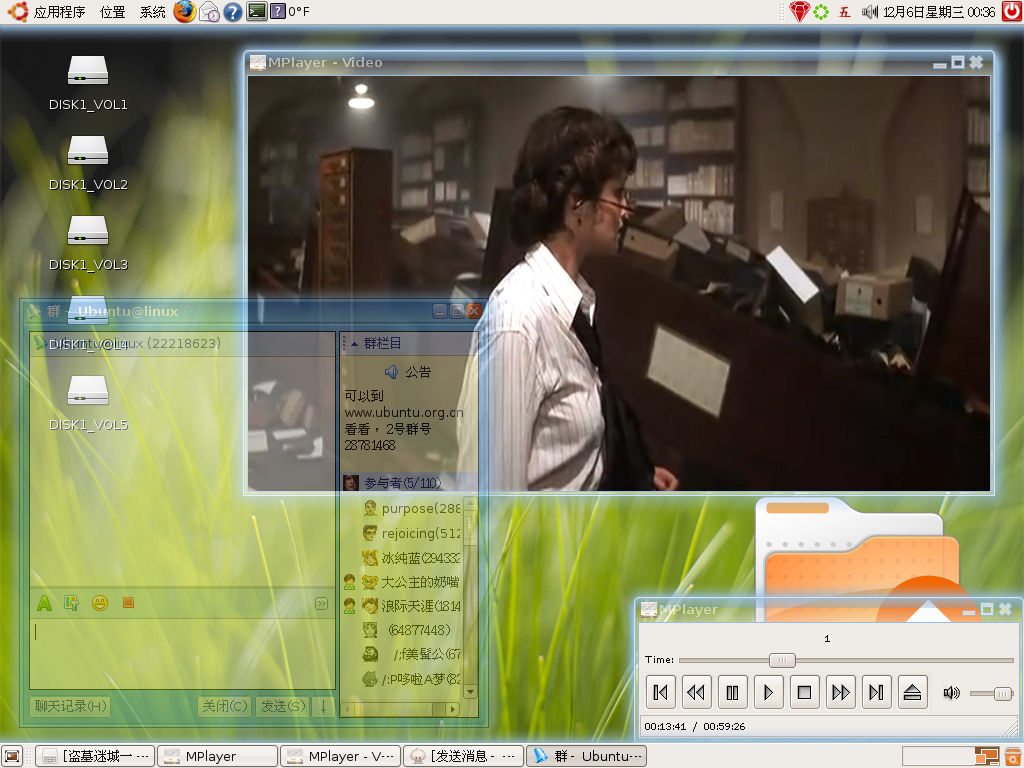Click the 聊天记录(H) button
Image resolution: width=1024 pixels, height=768 pixels.
pyautogui.click(x=70, y=706)
